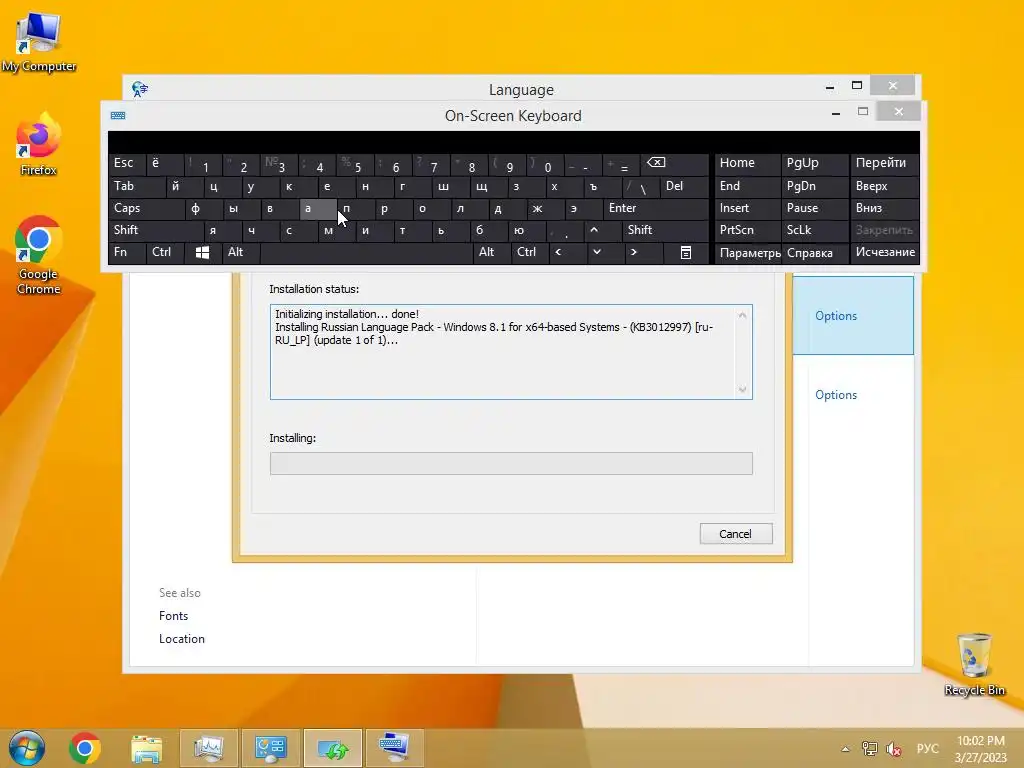Click the РУС input language indicator

927,748
